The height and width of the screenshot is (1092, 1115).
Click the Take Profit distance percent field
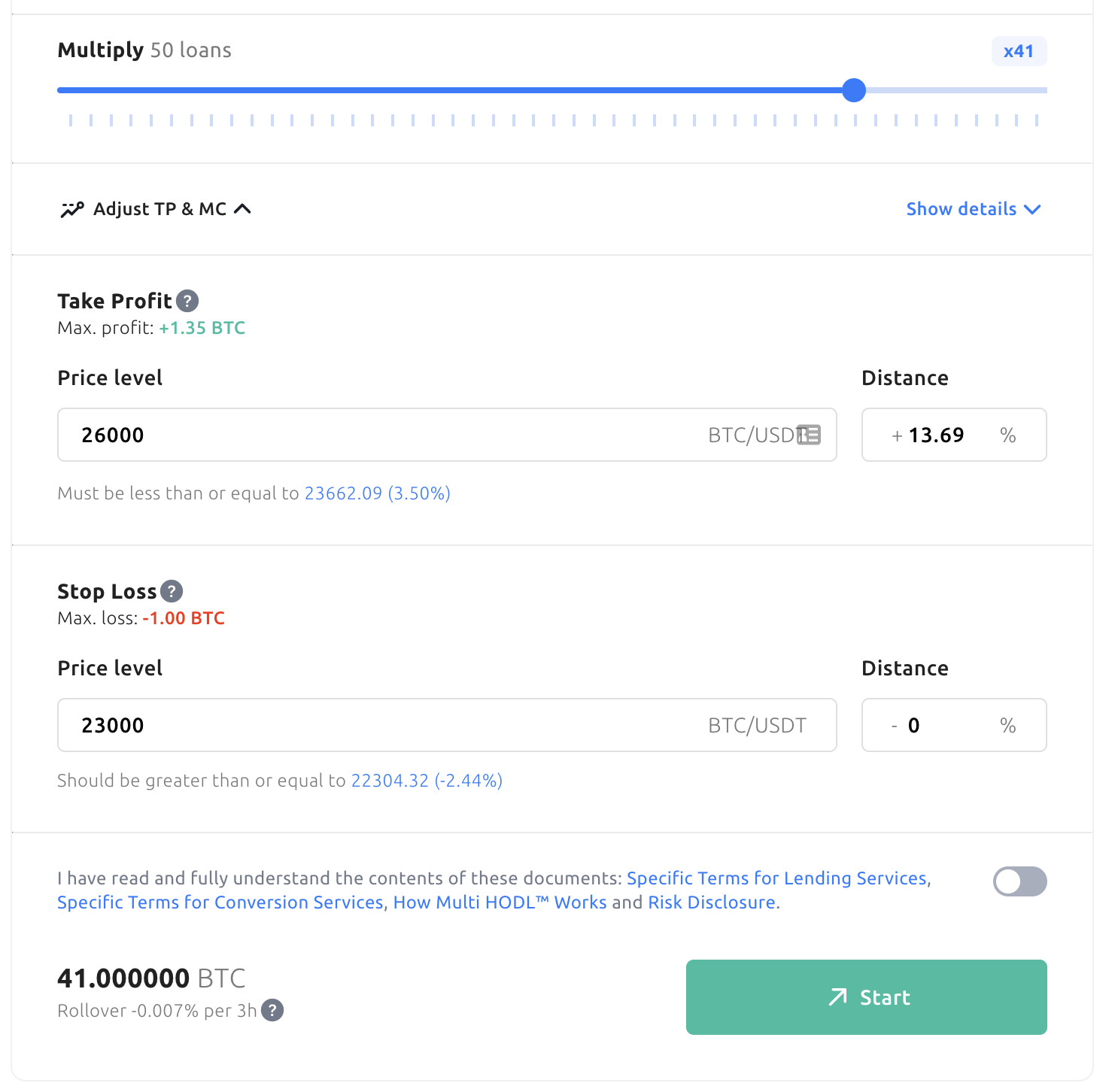[x=954, y=435]
